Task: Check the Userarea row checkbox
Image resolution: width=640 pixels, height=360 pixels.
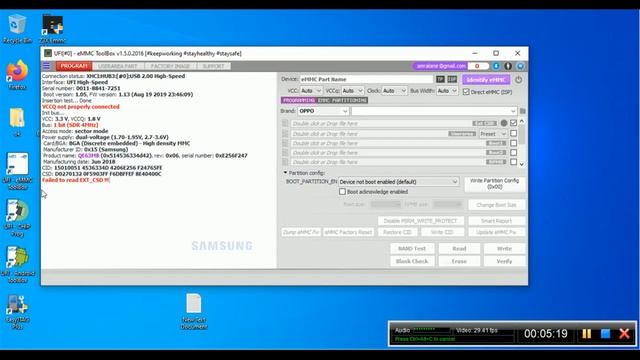Action: (x=513, y=133)
